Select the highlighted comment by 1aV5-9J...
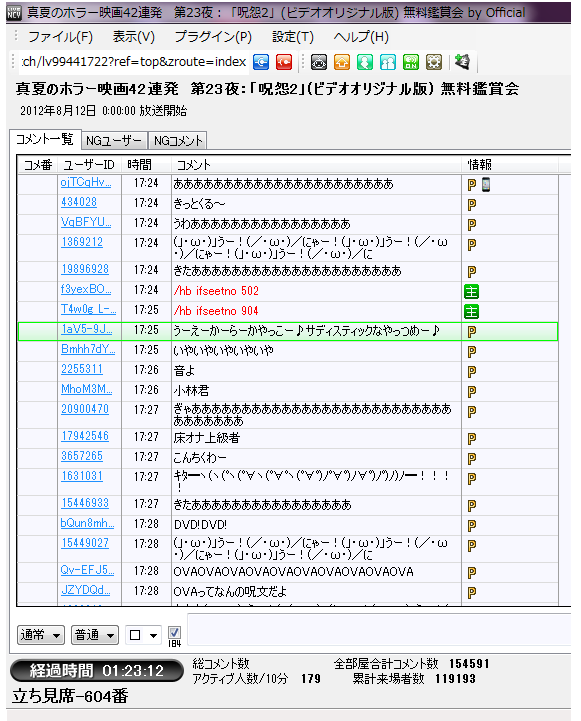This screenshot has height=721, width=581. point(288,332)
